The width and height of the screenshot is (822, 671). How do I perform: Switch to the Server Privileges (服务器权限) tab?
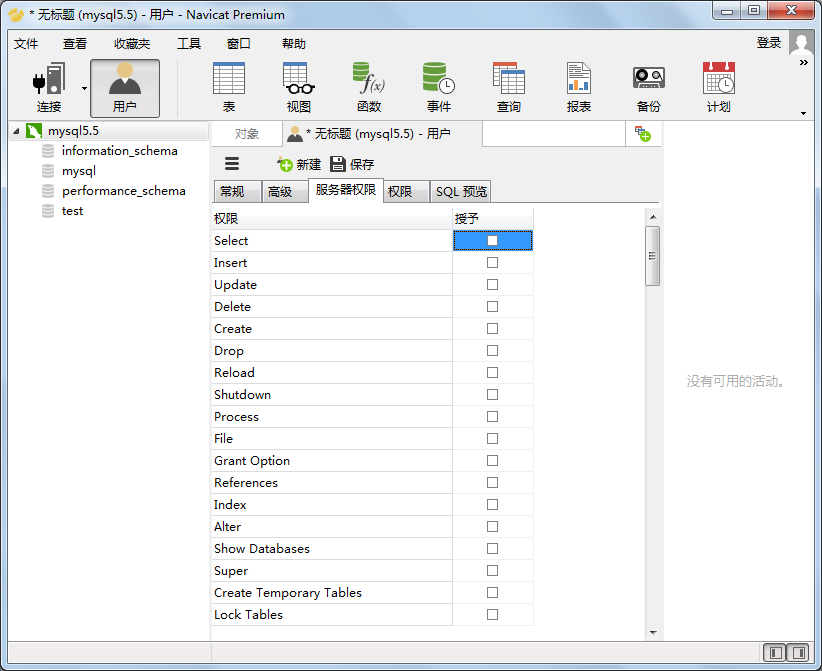coord(346,190)
